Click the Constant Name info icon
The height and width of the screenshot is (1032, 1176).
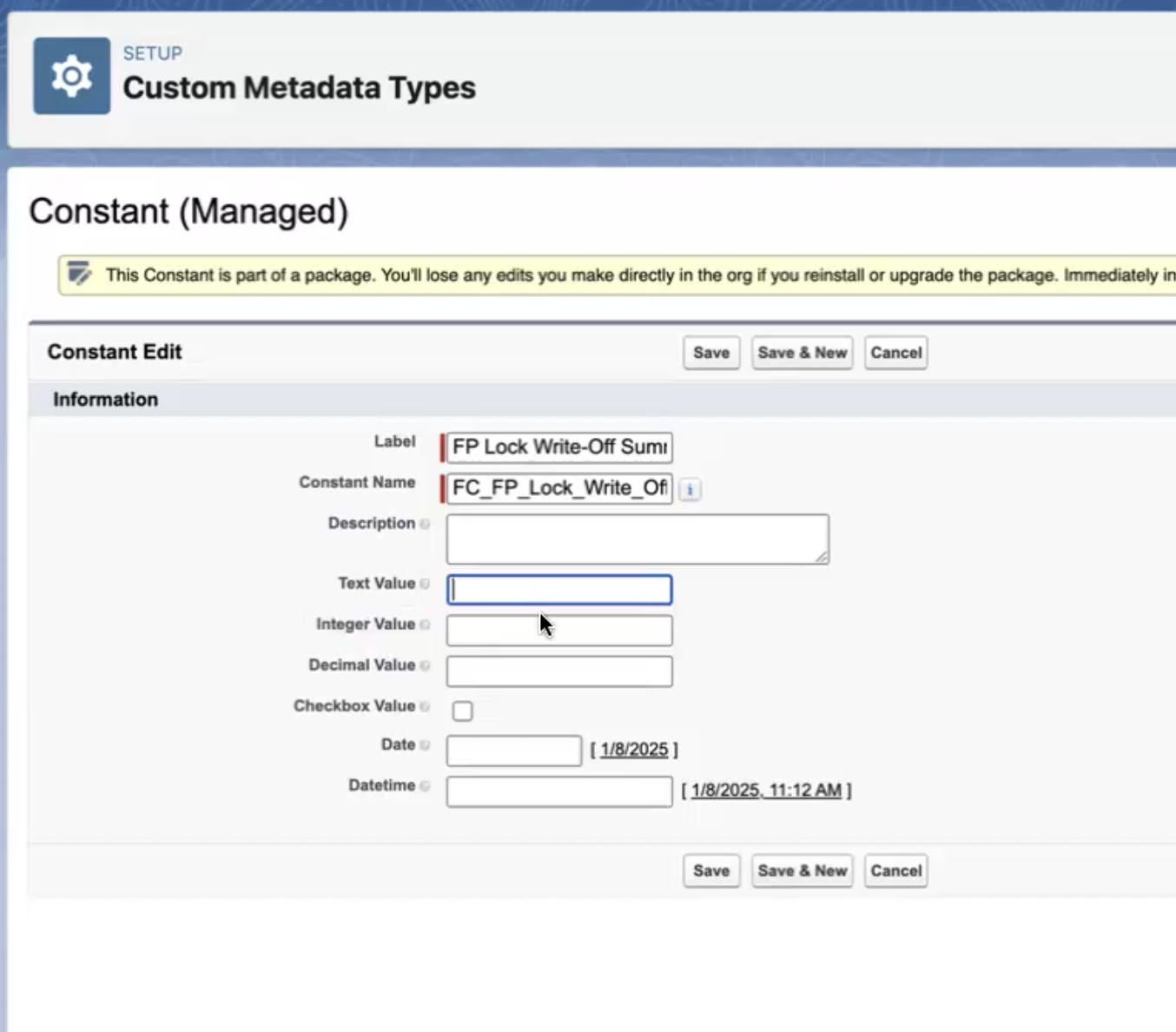click(690, 489)
